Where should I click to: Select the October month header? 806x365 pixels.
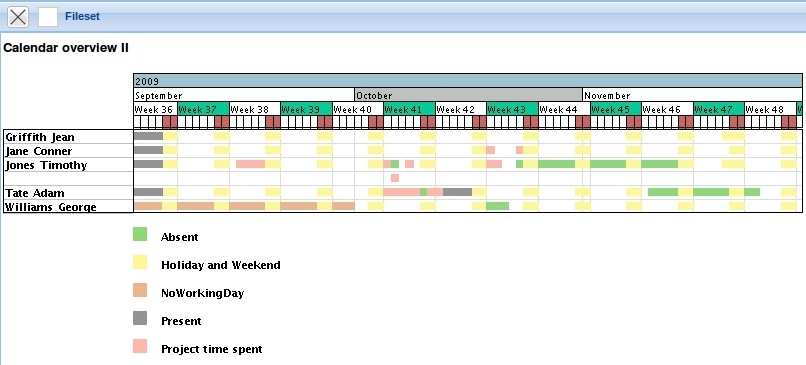(468, 95)
